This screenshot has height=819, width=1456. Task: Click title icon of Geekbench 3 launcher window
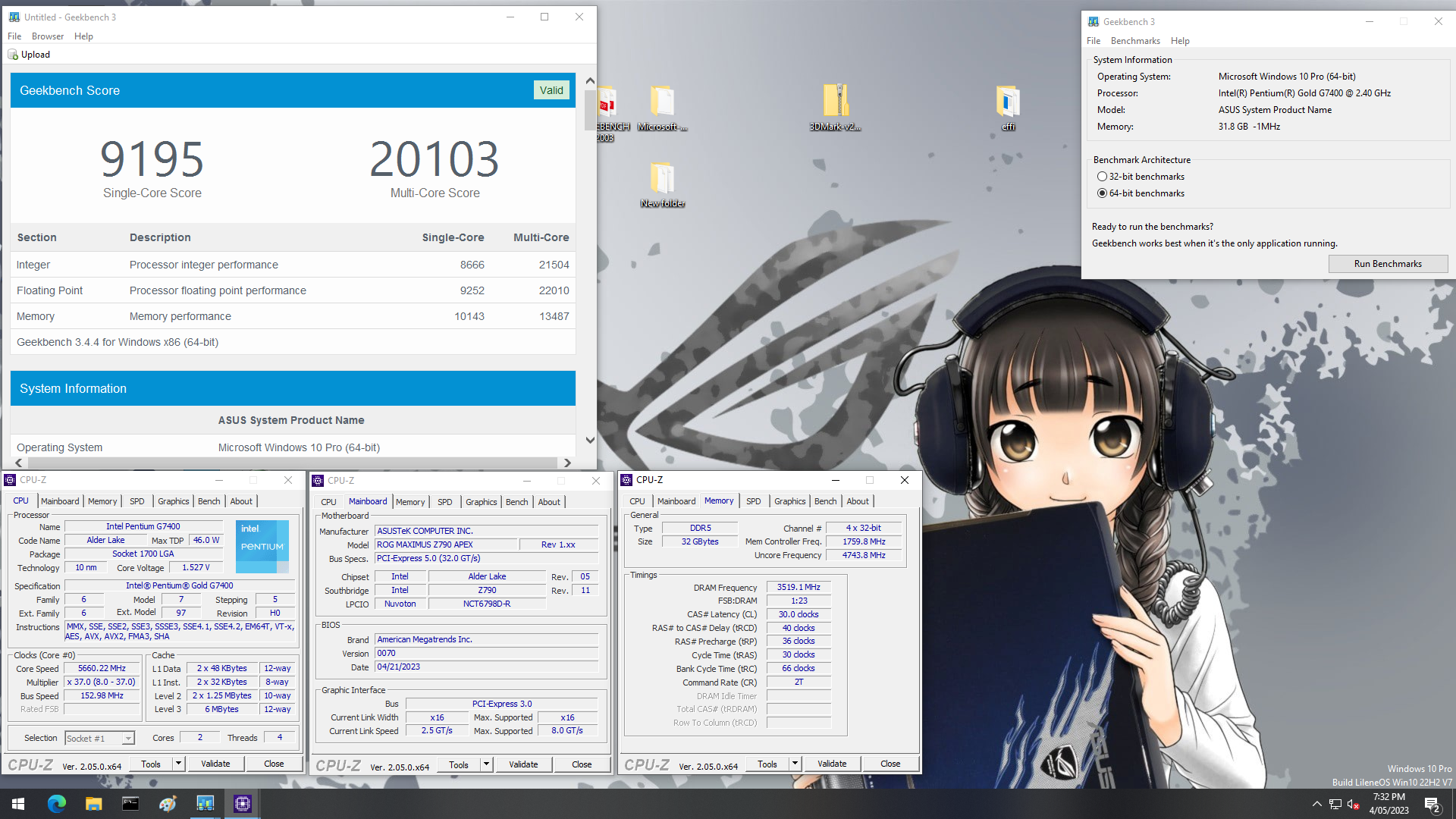(1094, 21)
